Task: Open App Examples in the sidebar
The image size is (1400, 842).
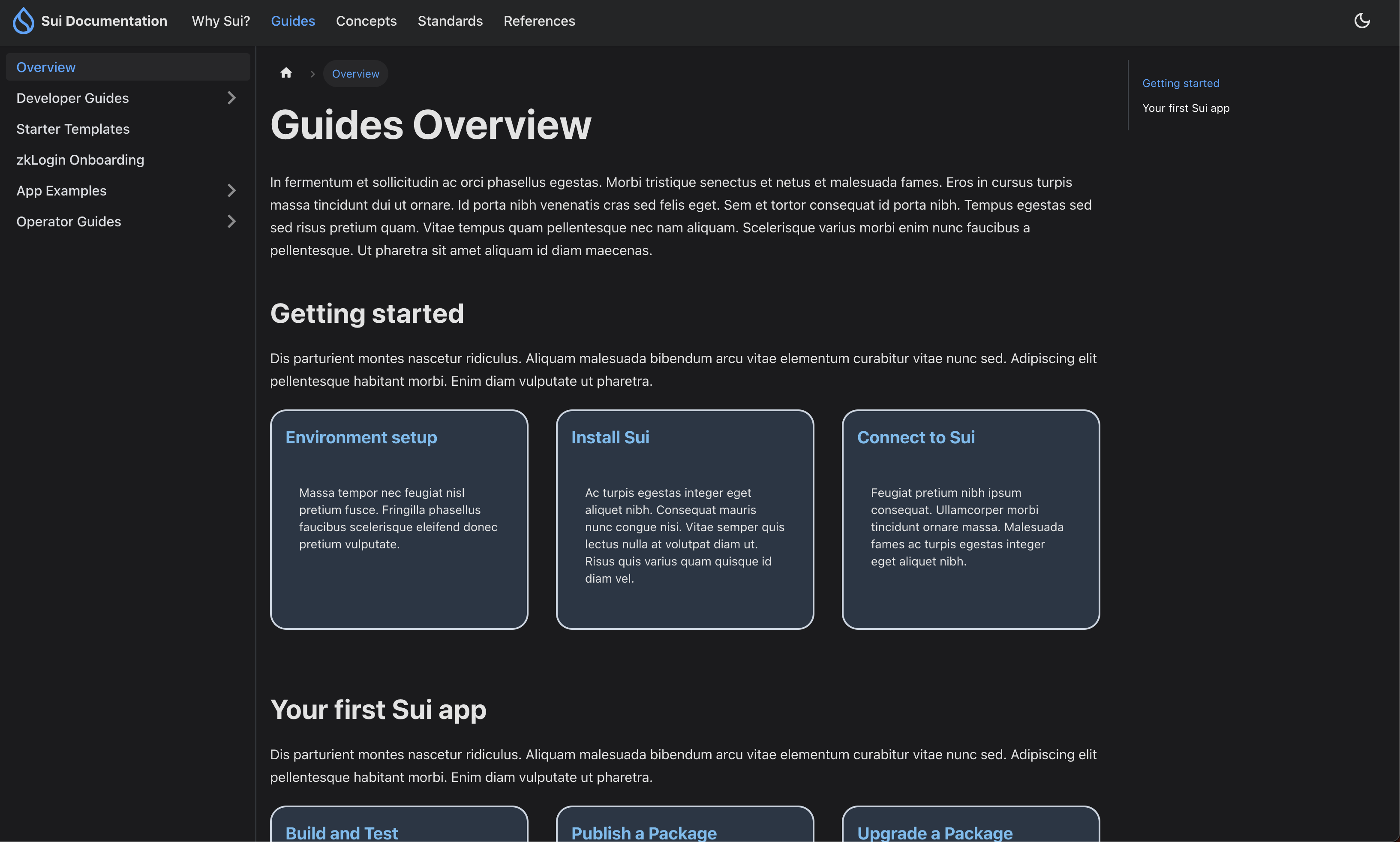Action: click(x=61, y=191)
